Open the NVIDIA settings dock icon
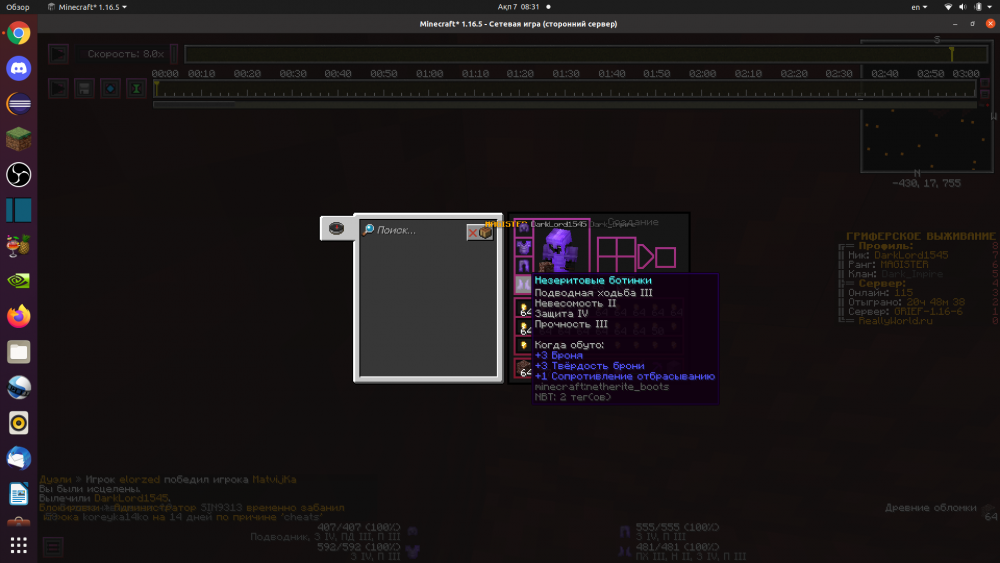The height and width of the screenshot is (563, 1000). point(18,281)
